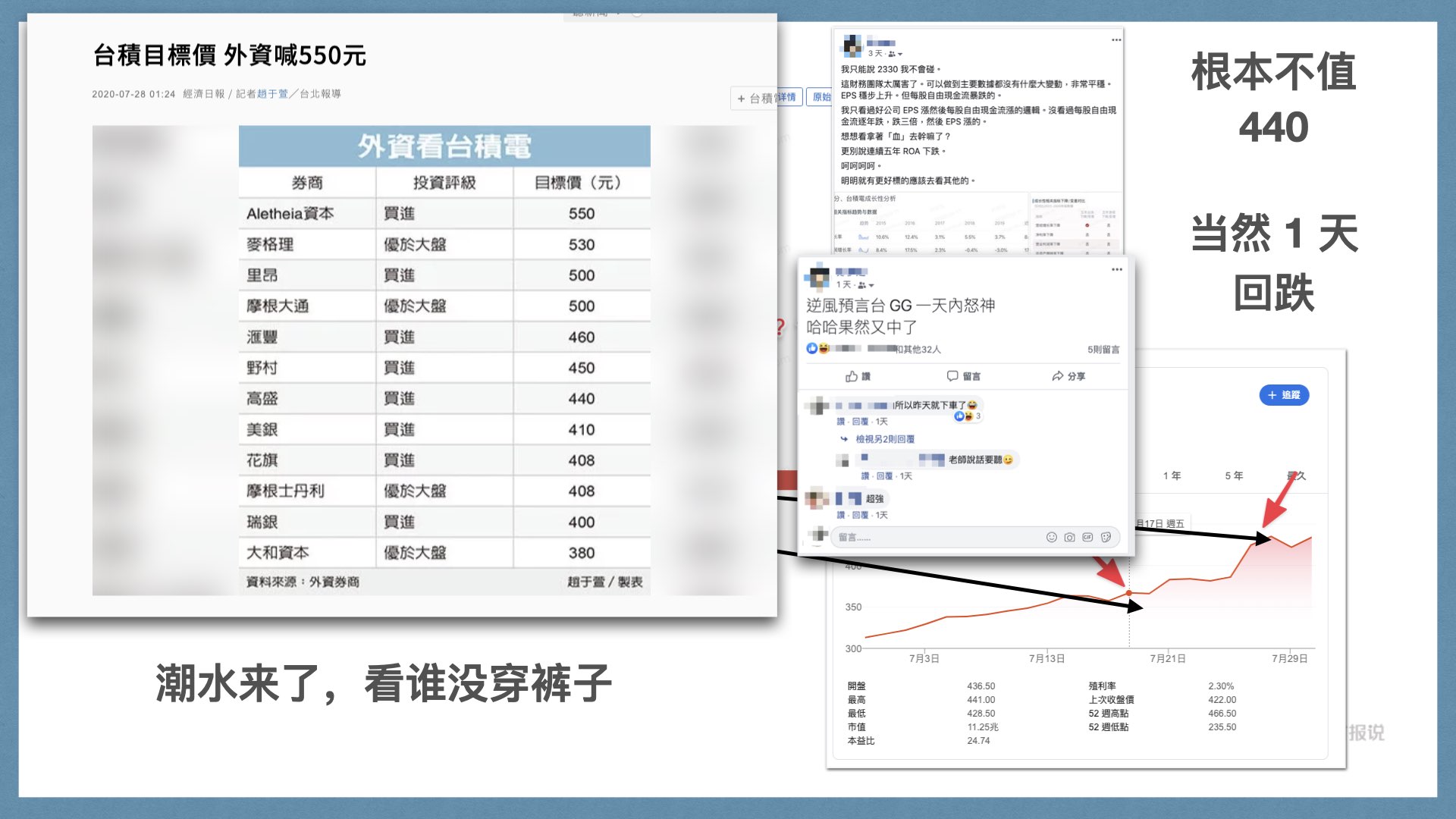Viewport: 1456px width, 819px height.
Task: Select the 5 年 chart range tab
Action: 1234,475
